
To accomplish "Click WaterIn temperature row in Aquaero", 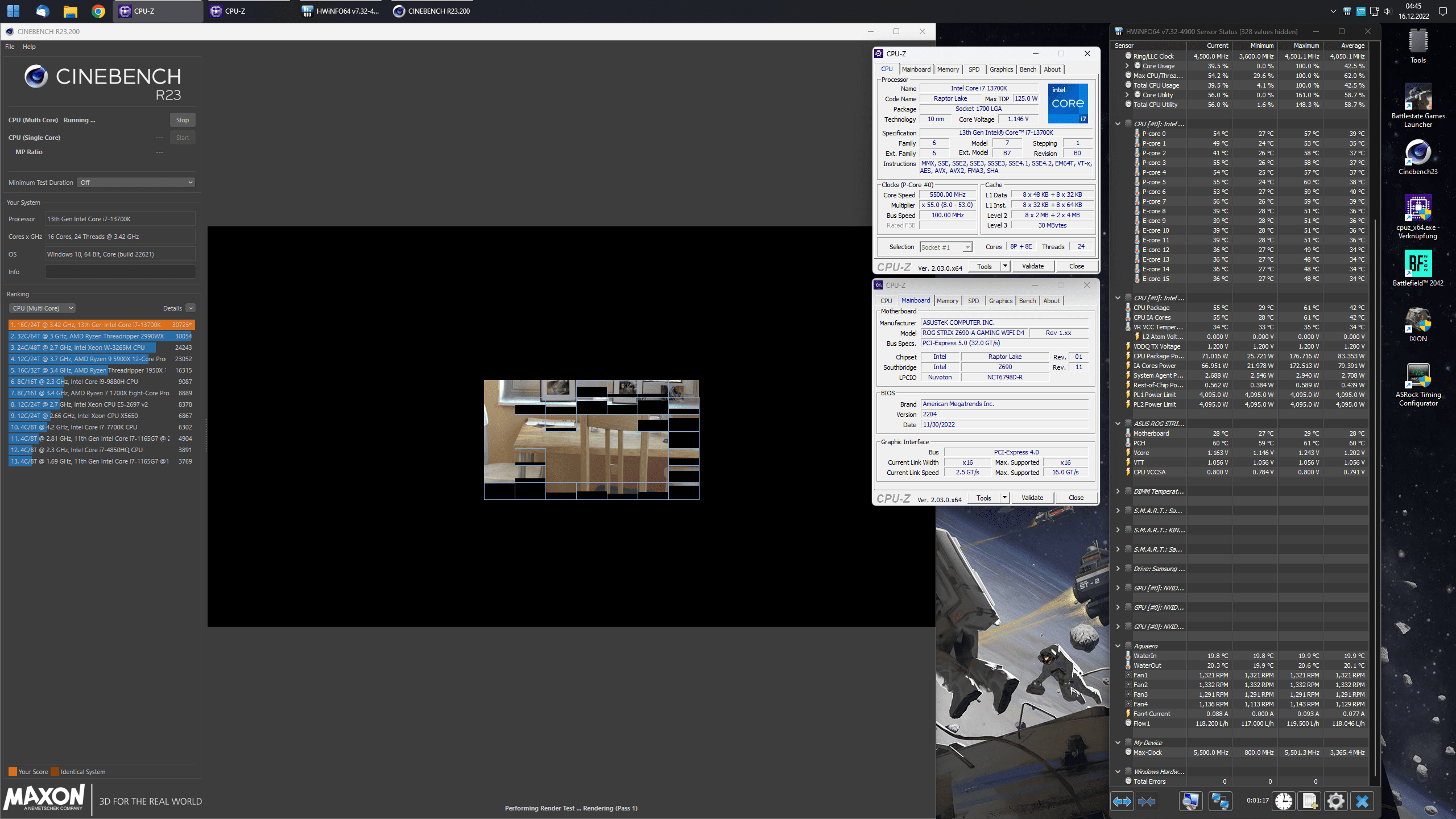I will click(1240, 656).
